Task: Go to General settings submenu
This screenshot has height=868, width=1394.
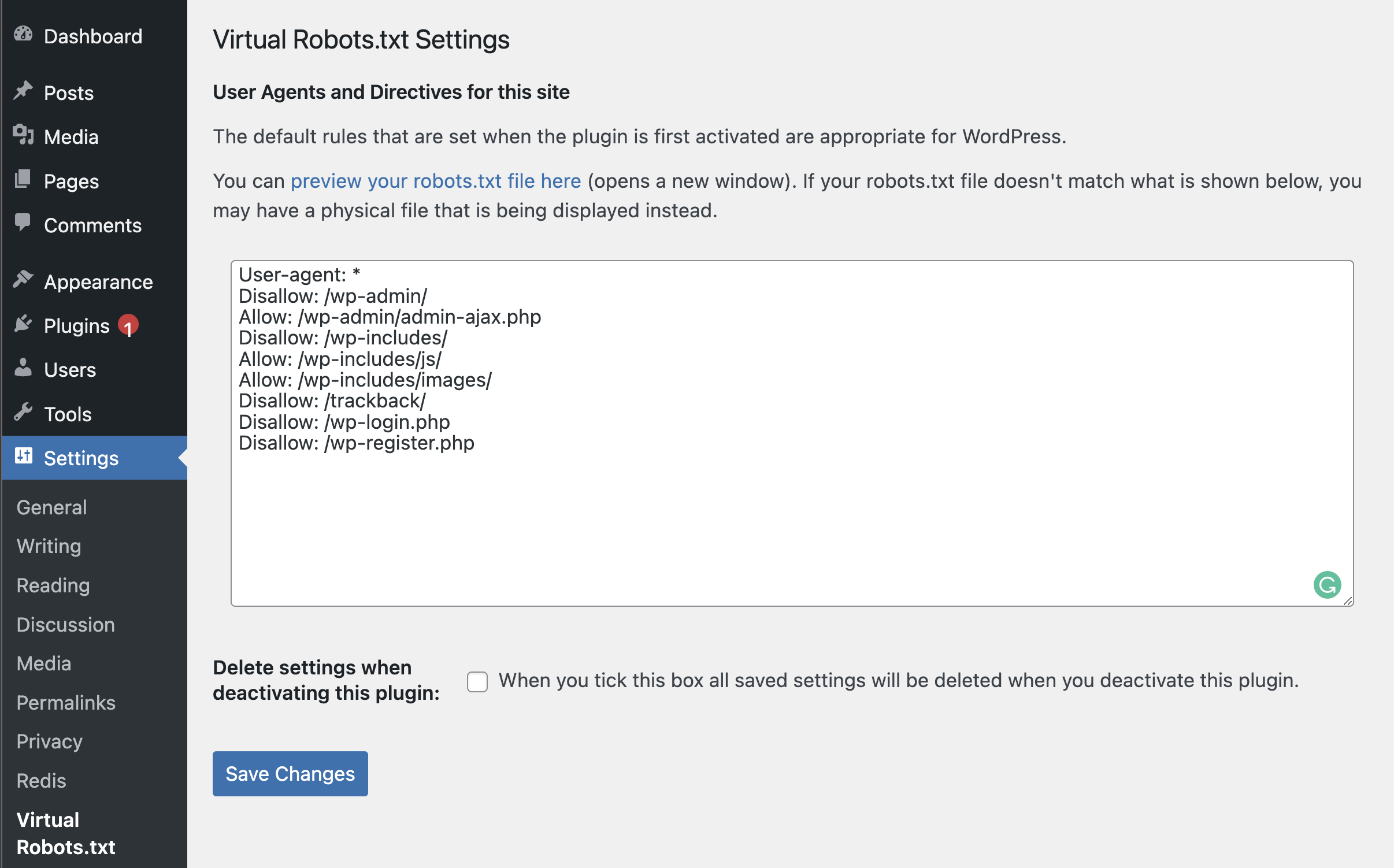Action: tap(52, 507)
